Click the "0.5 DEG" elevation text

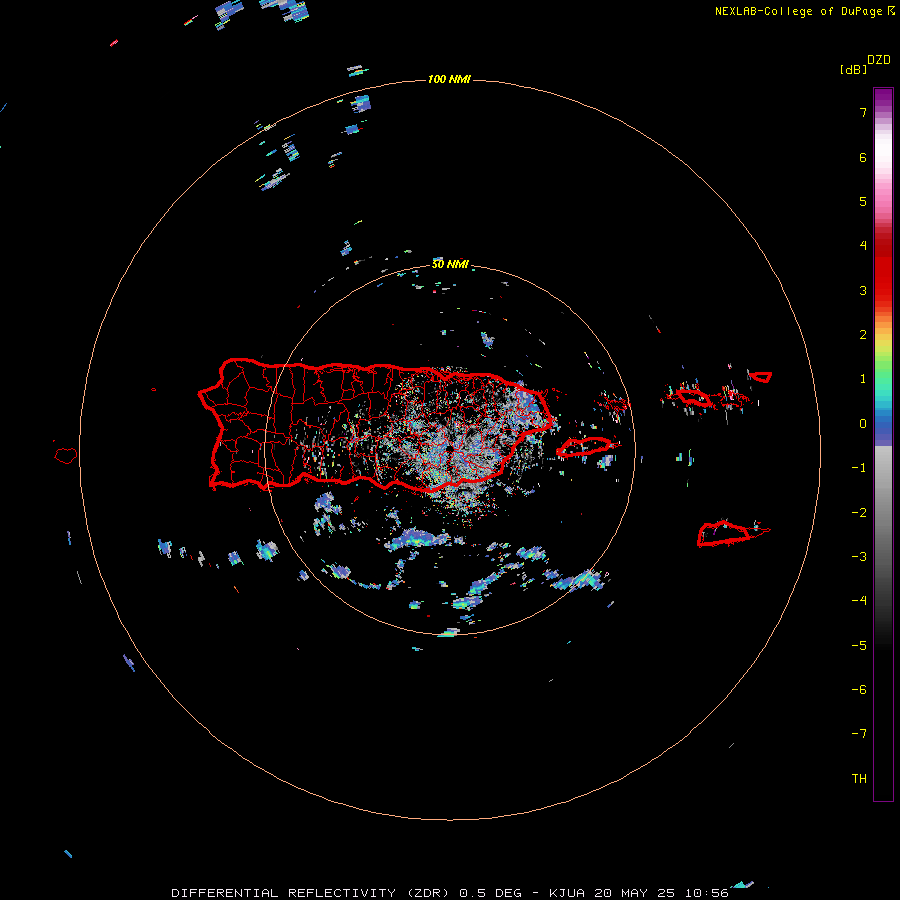click(491, 893)
